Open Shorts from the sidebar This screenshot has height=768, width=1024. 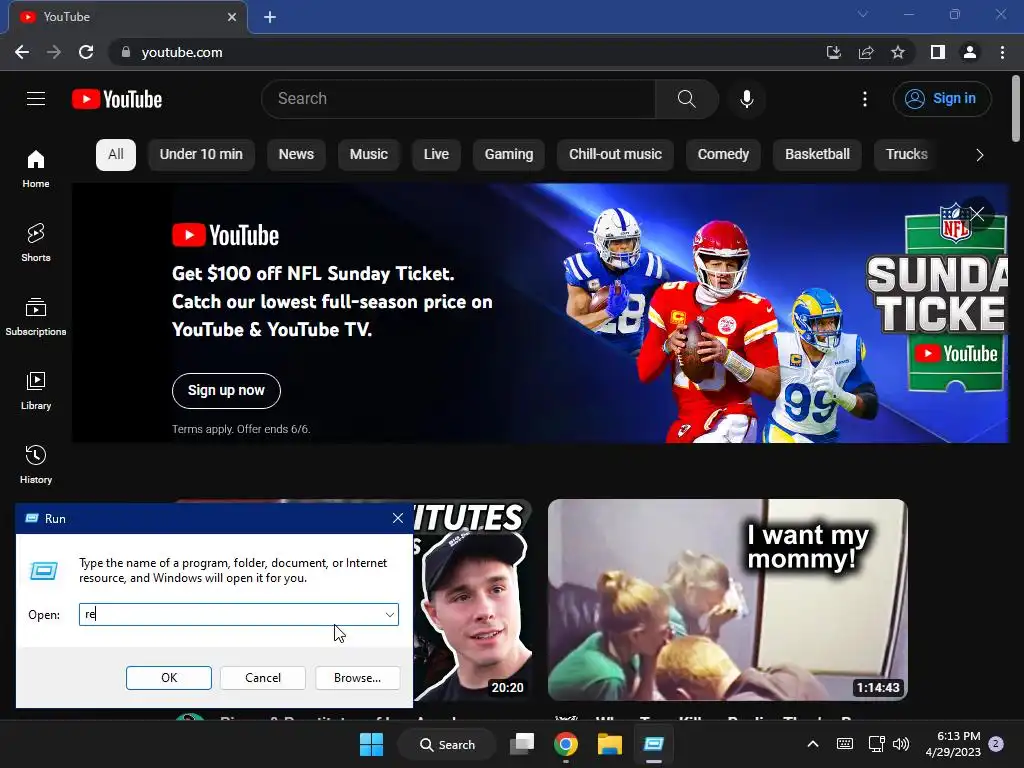point(36,242)
